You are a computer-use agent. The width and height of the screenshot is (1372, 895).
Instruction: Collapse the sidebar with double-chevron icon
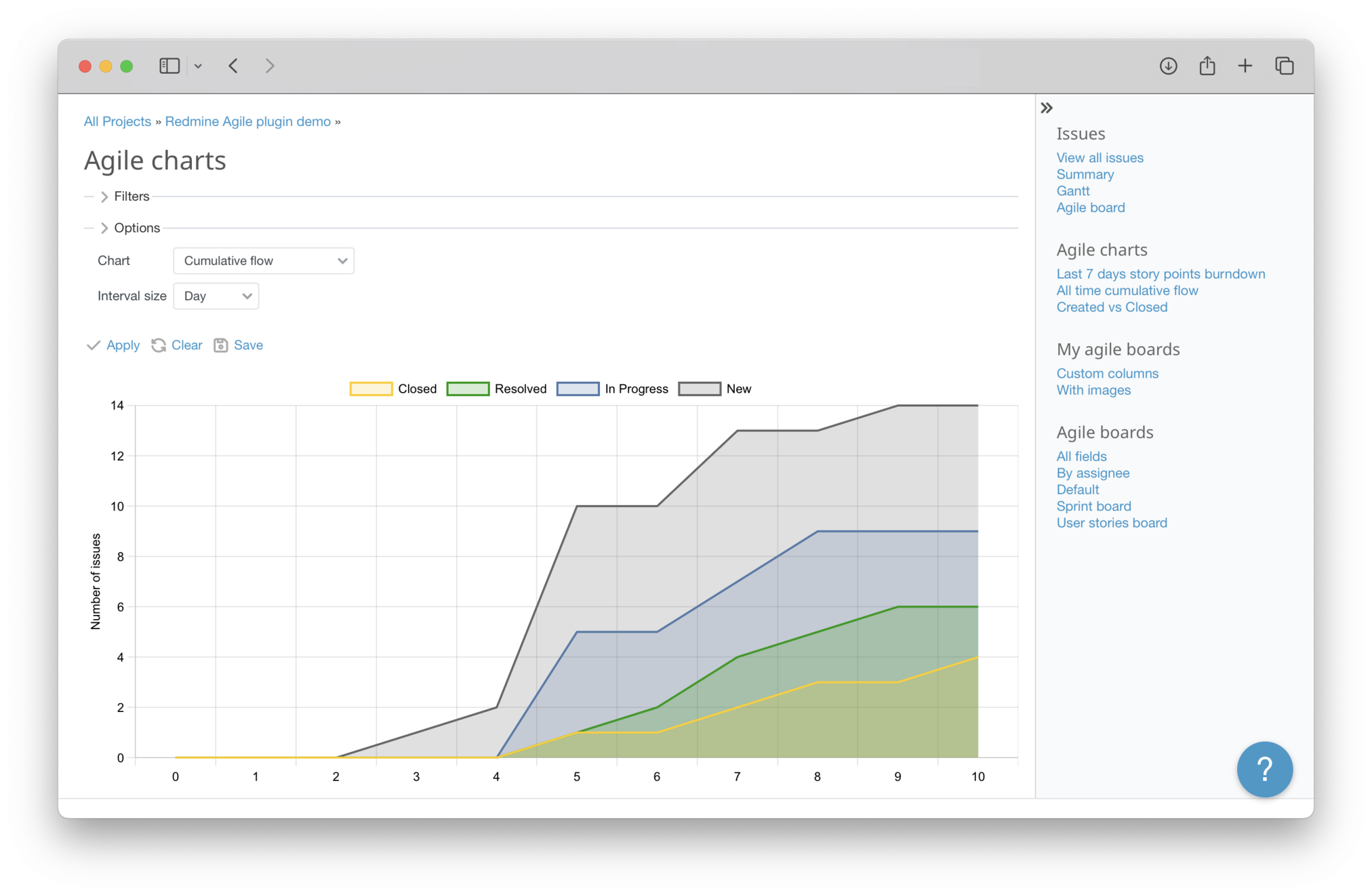tap(1047, 108)
